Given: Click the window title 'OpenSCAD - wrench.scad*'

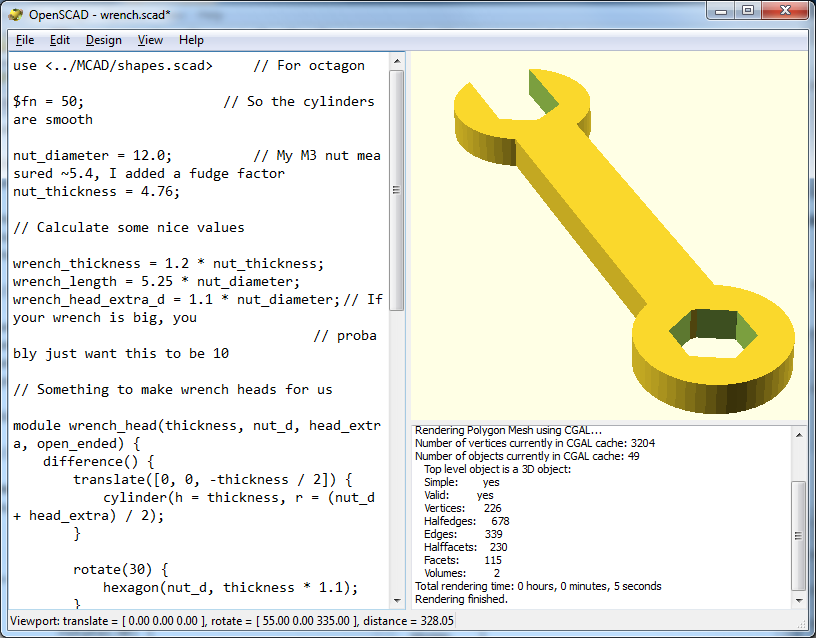Looking at the screenshot, I should pyautogui.click(x=99, y=15).
